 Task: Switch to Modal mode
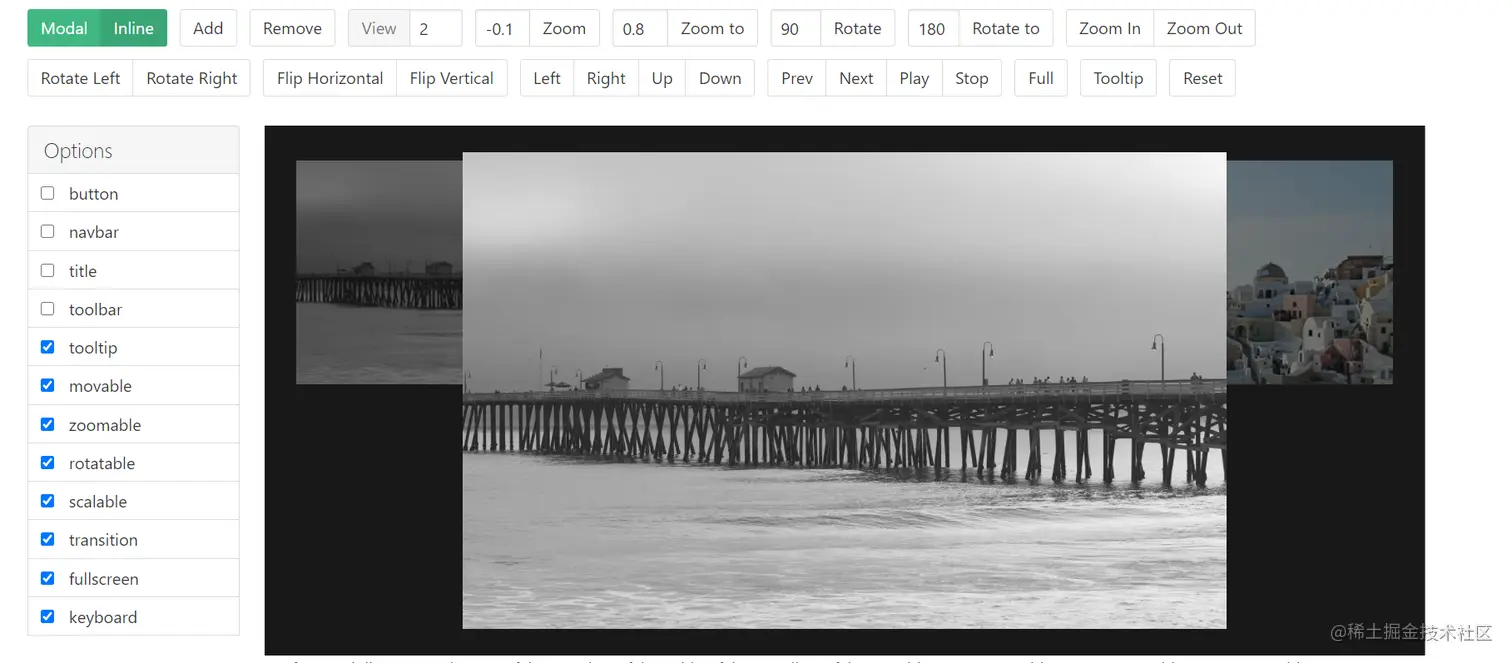click(x=64, y=28)
